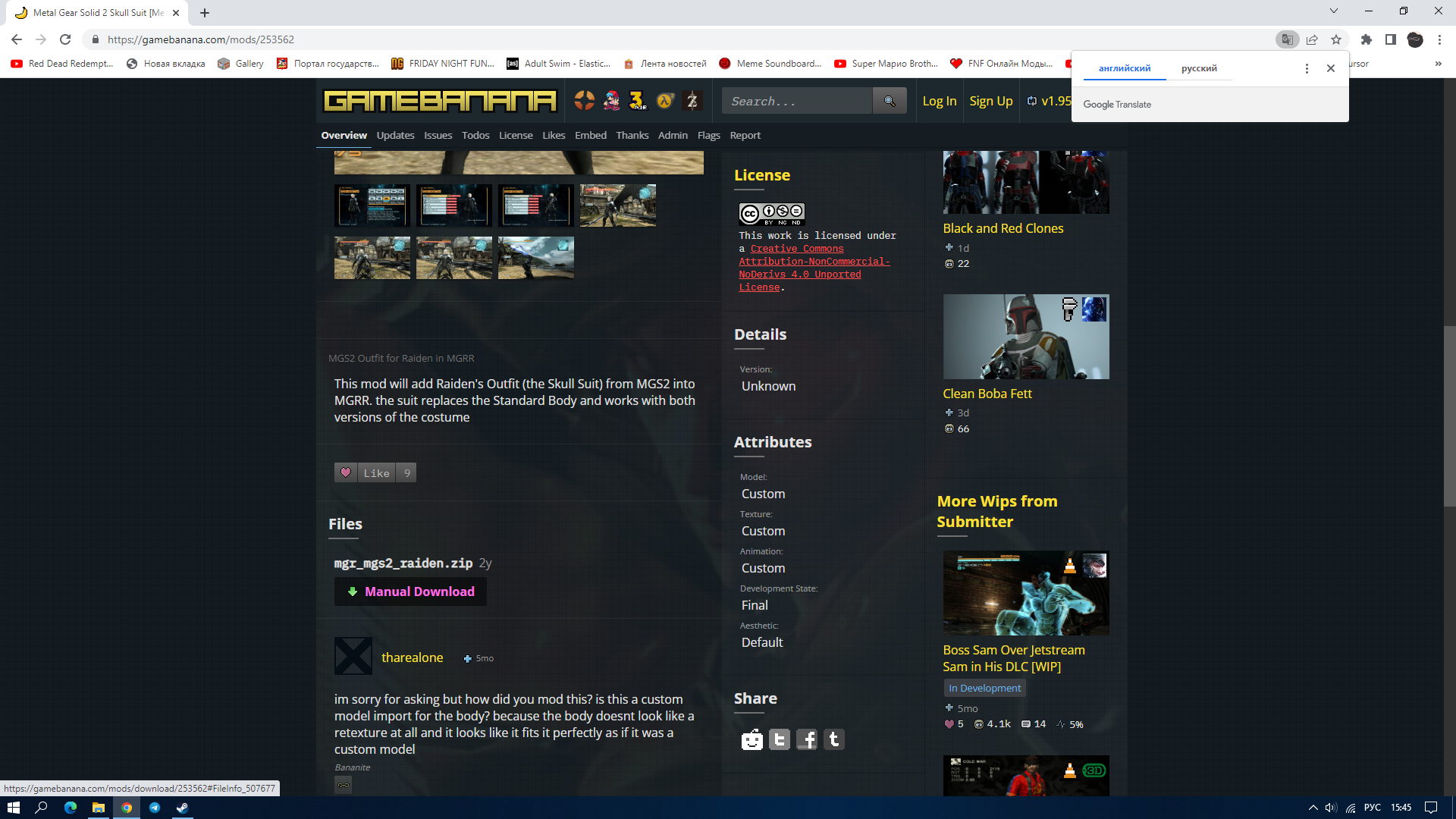
Task: Open Steam from the taskbar
Action: coord(183,808)
